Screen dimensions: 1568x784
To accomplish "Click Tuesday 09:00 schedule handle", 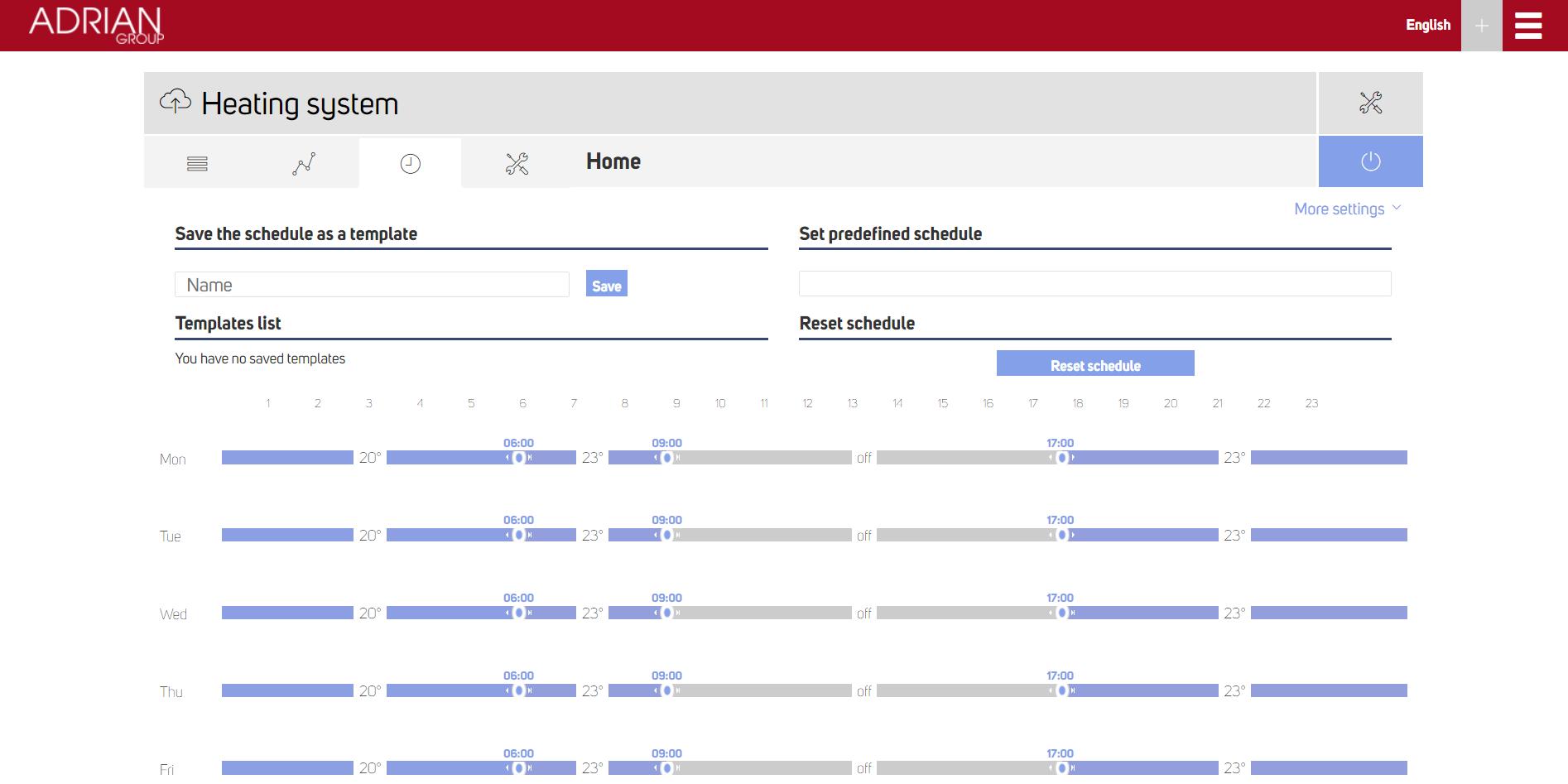I will tap(667, 535).
